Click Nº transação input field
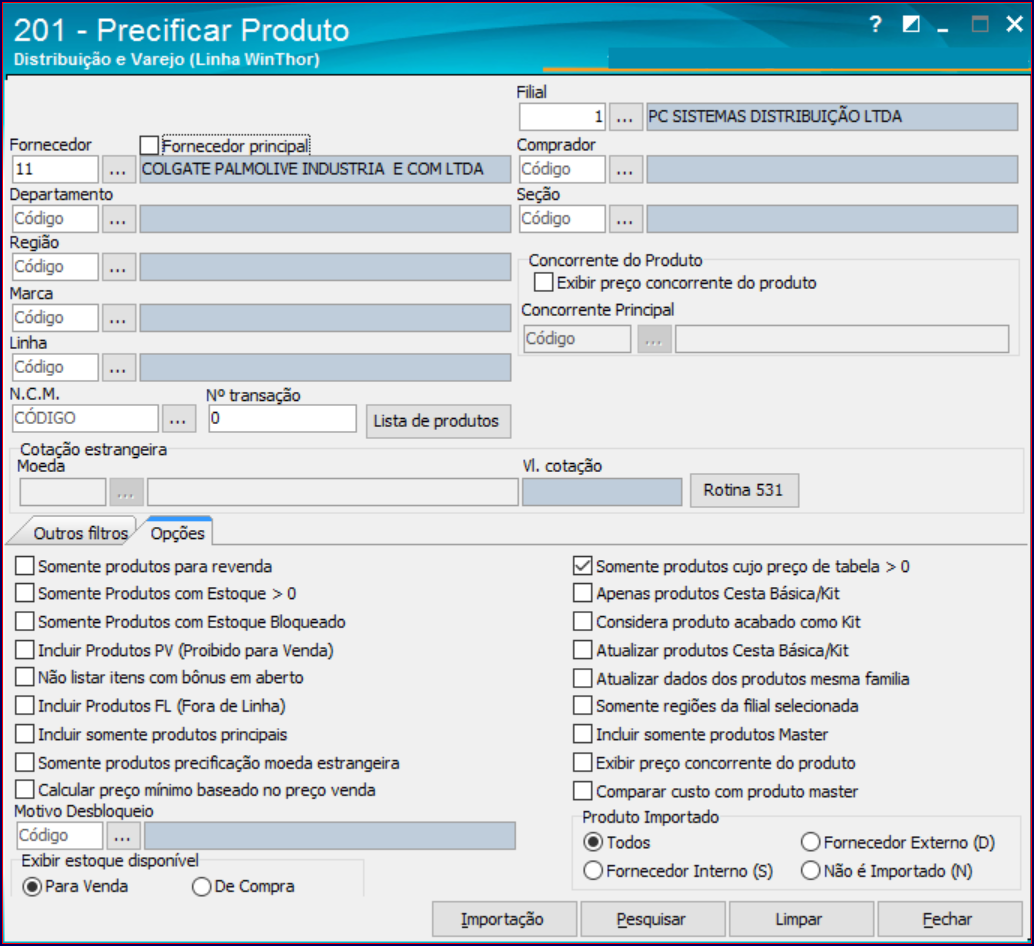 click(x=283, y=419)
